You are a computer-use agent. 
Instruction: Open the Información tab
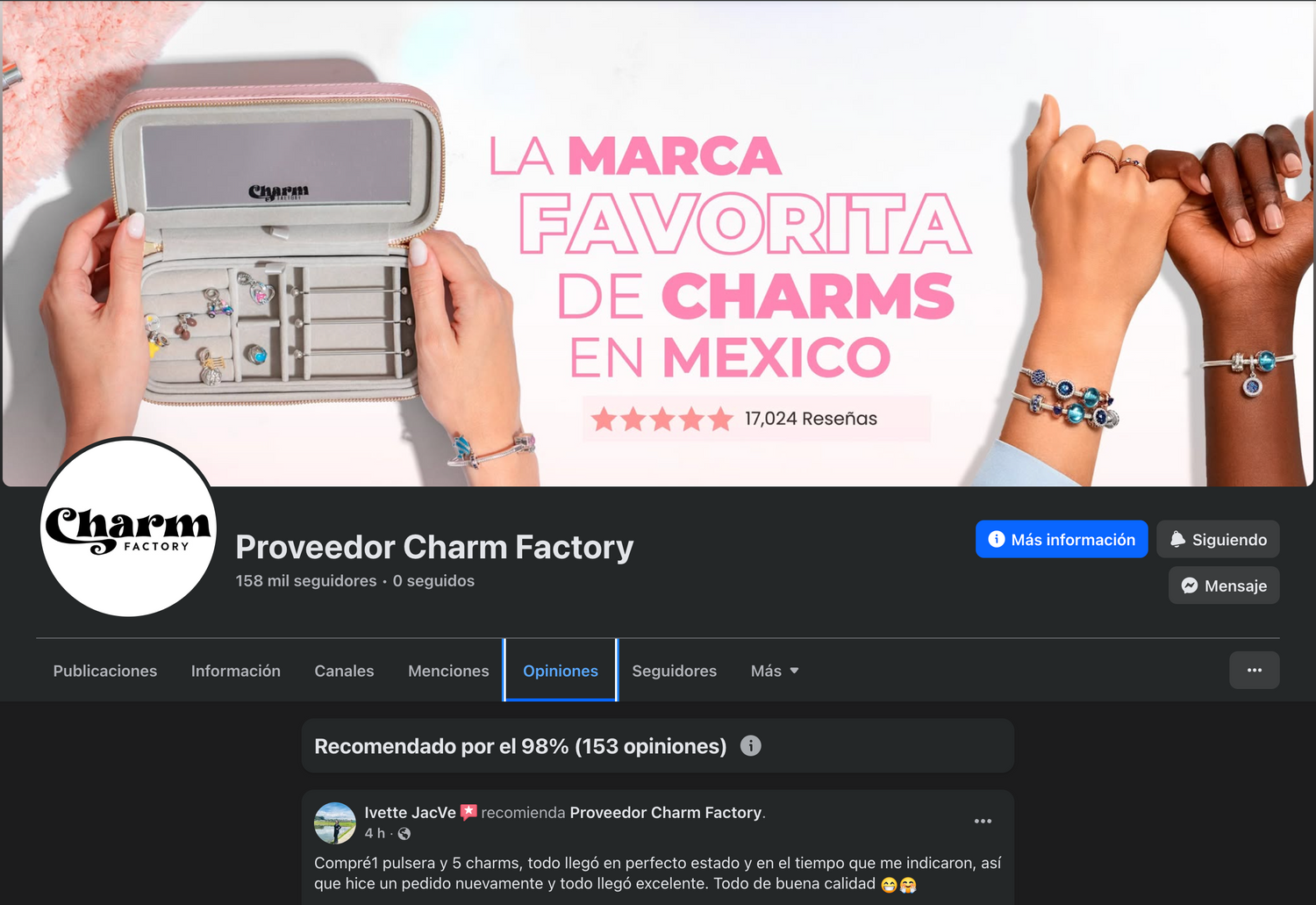[236, 671]
